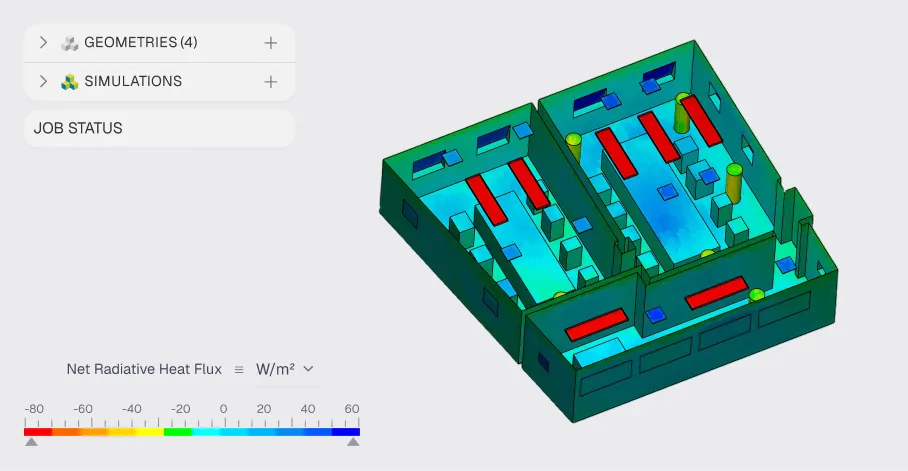Click the -40 legend scale value

click(131, 408)
